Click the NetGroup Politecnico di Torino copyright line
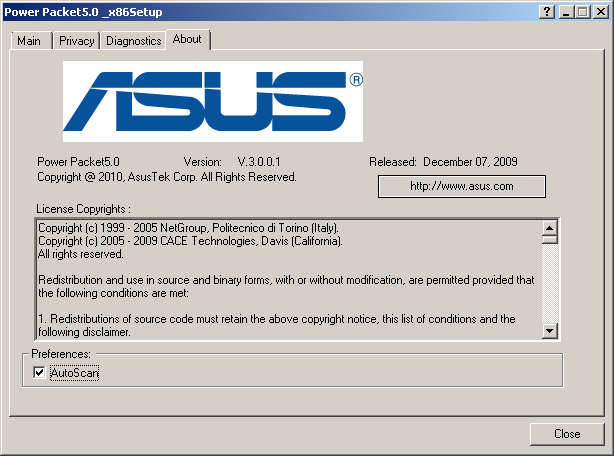 [188, 228]
